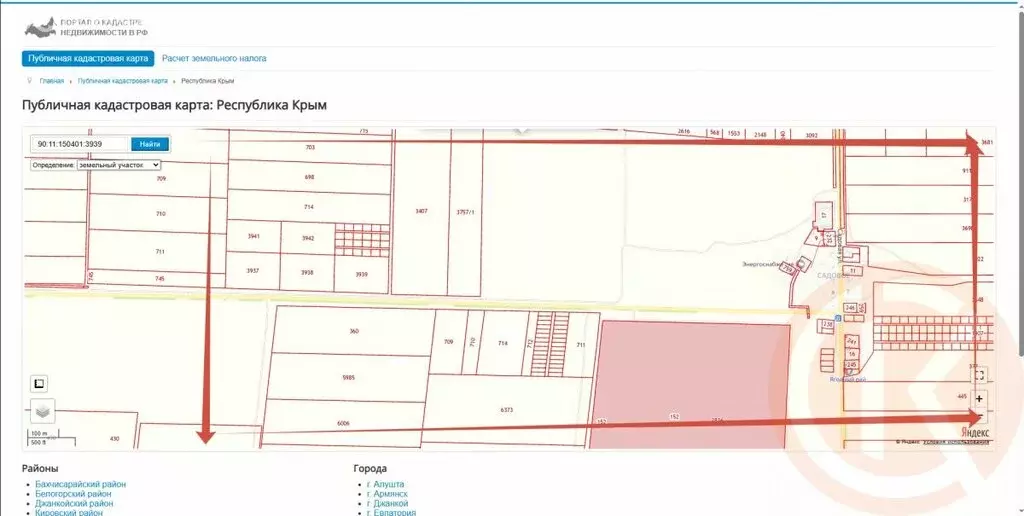Viewport: 1024px width, 516px height.
Task: Go to Главная in breadcrumbs
Action: click(52, 81)
